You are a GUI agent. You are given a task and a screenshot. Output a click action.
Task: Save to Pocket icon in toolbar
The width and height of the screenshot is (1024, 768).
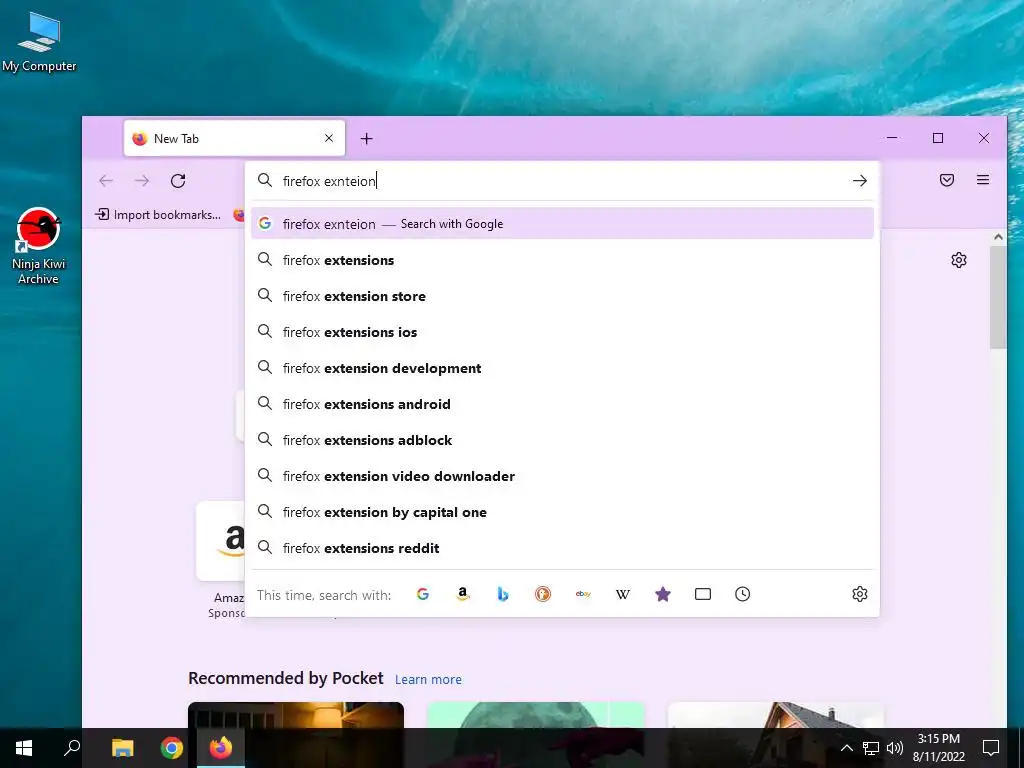click(946, 180)
